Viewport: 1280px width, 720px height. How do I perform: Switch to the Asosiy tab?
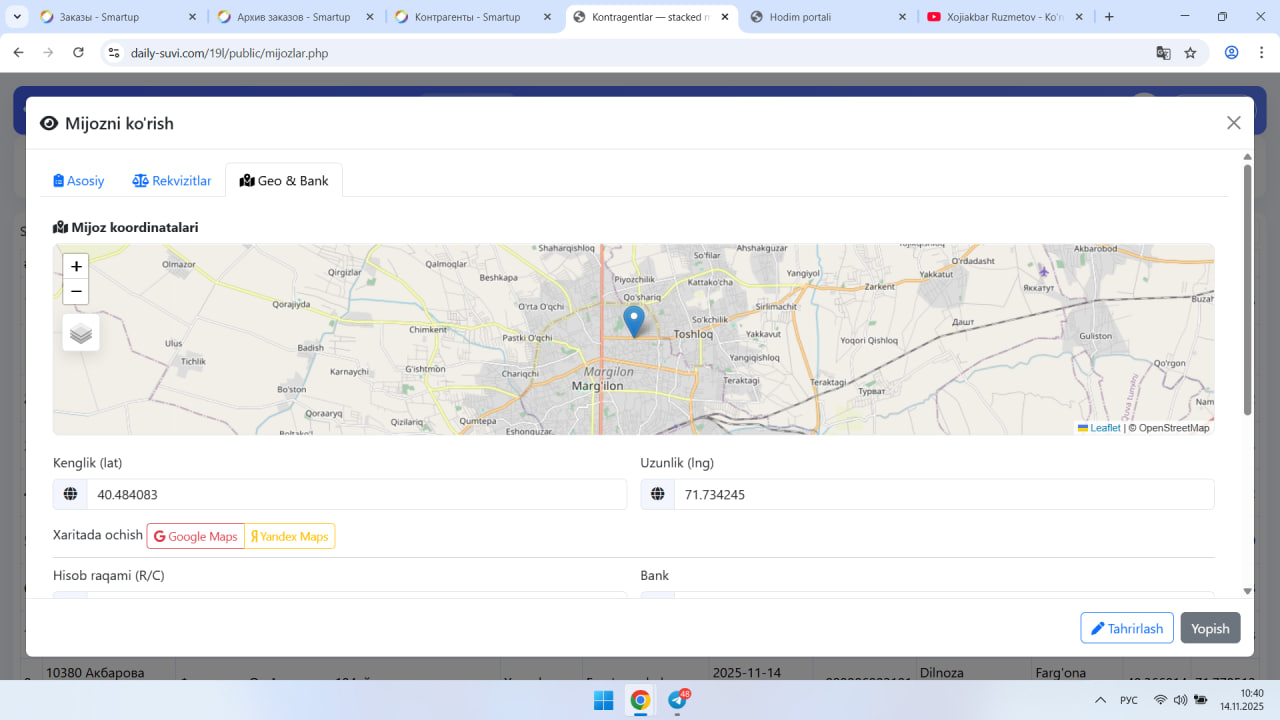79,181
